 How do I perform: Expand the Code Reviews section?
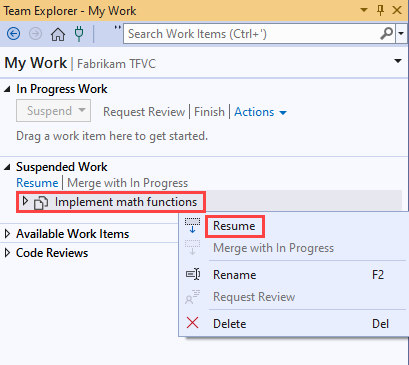tap(7, 253)
